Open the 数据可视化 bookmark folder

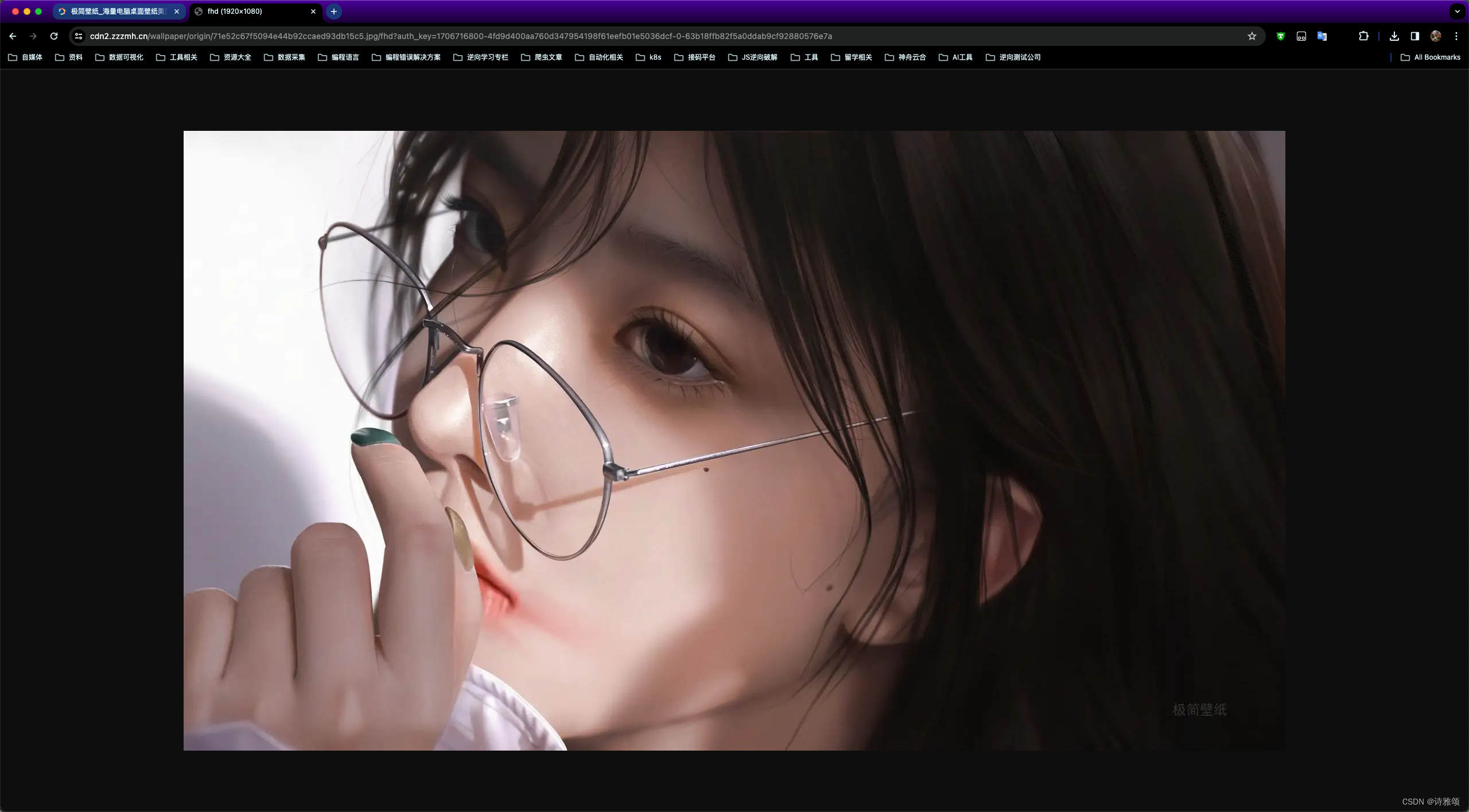pyautogui.click(x=119, y=57)
